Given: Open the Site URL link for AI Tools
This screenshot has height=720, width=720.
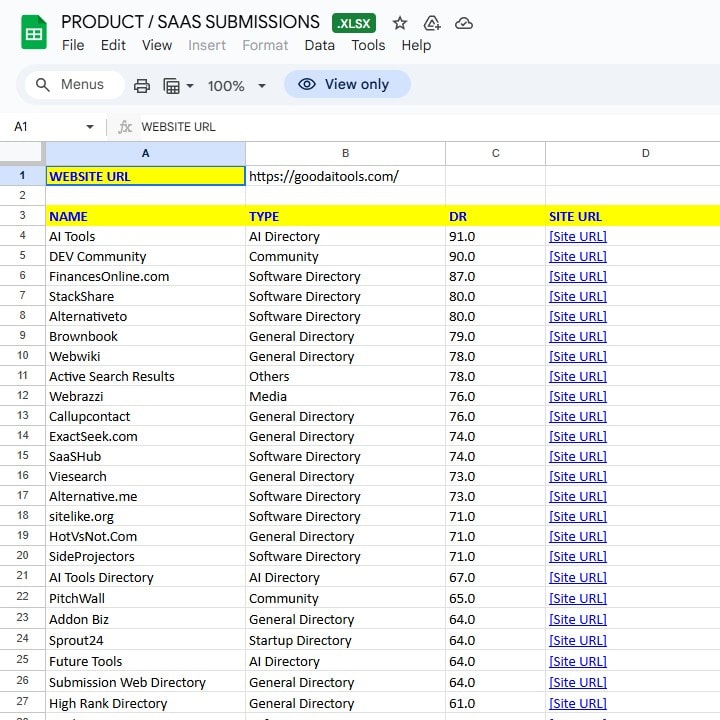Looking at the screenshot, I should coord(578,236).
